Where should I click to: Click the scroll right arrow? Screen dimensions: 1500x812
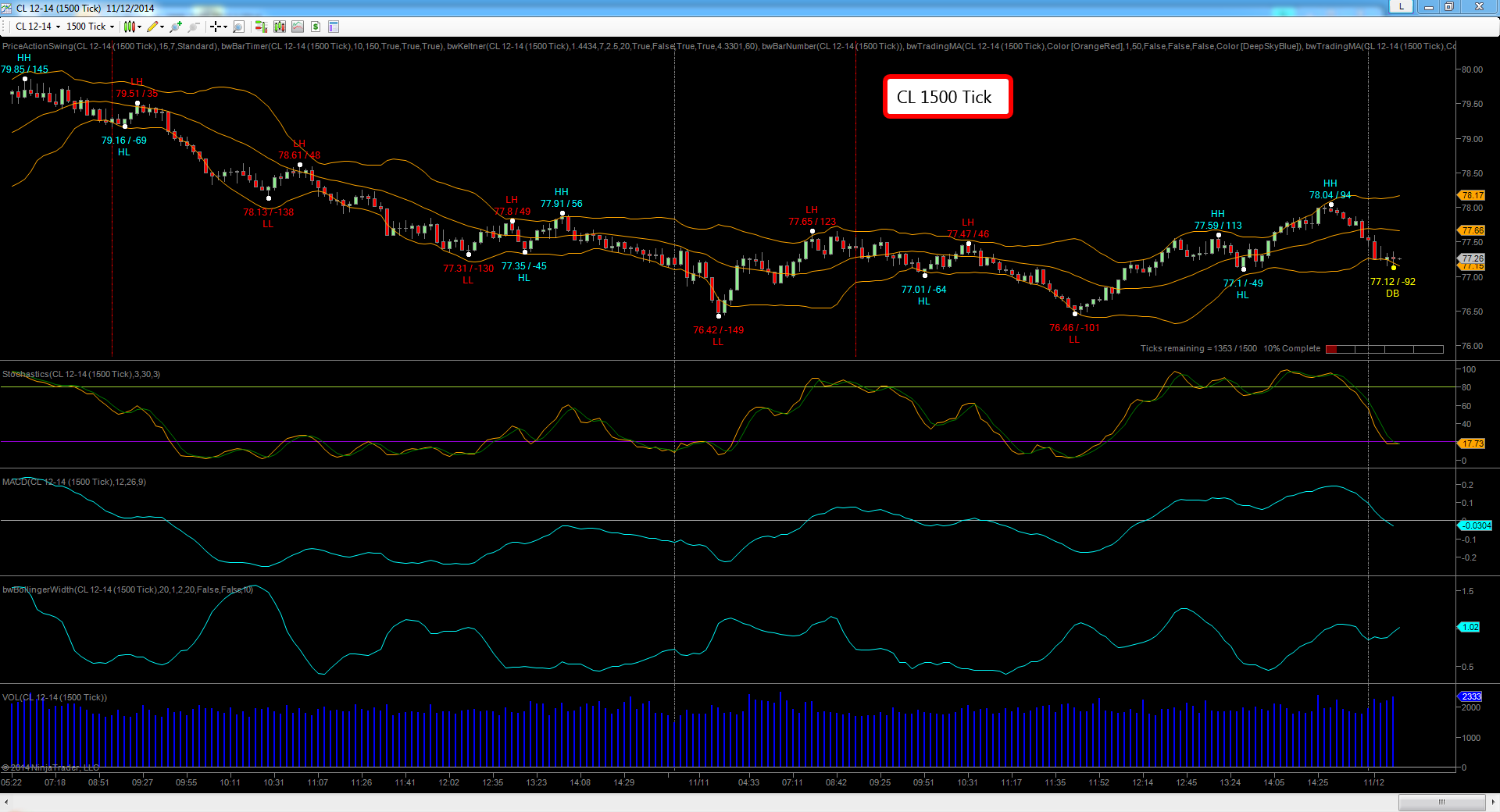point(1493,802)
